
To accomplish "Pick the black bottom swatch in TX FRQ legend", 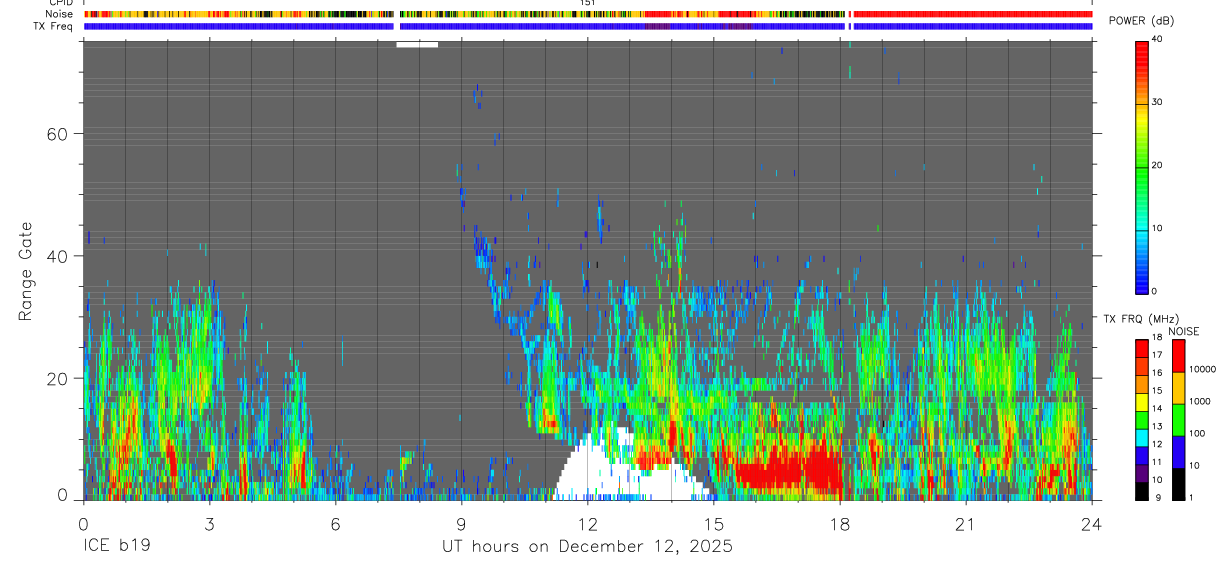I will point(1142,491).
